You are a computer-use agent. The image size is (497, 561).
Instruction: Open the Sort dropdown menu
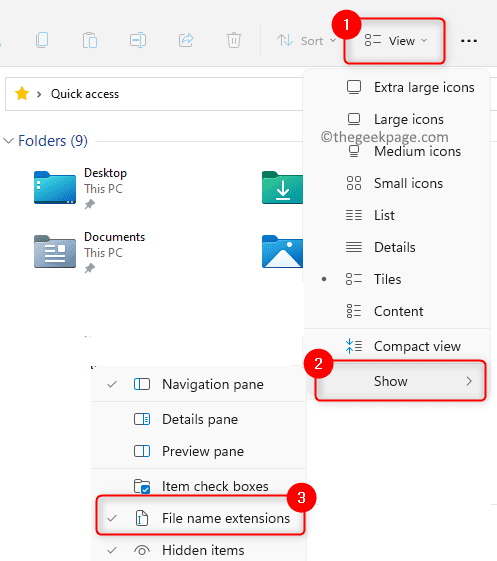pyautogui.click(x=306, y=41)
